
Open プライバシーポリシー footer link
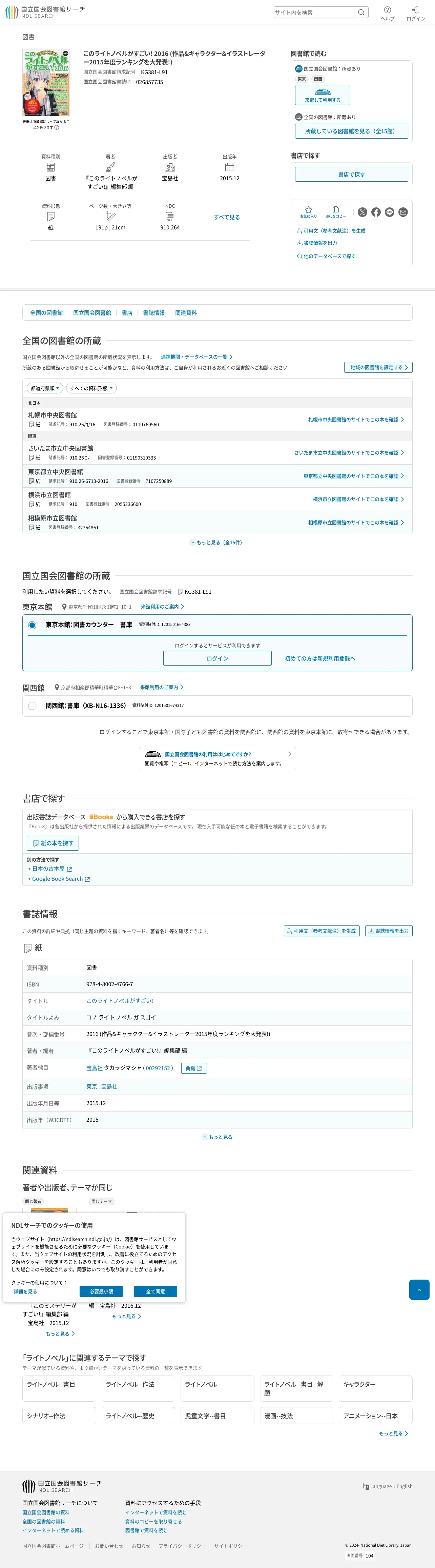point(182,1546)
